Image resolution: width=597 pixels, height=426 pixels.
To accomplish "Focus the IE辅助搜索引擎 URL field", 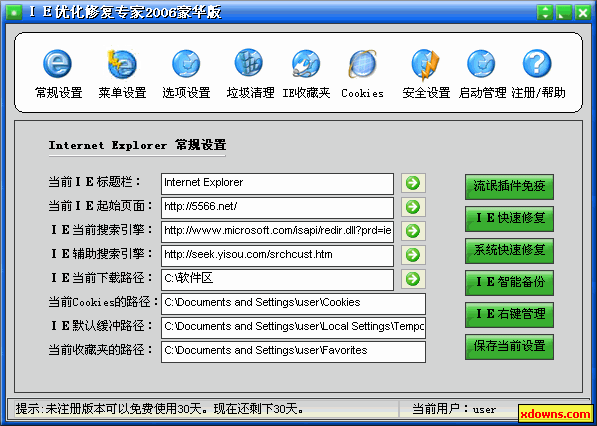I will 277,255.
